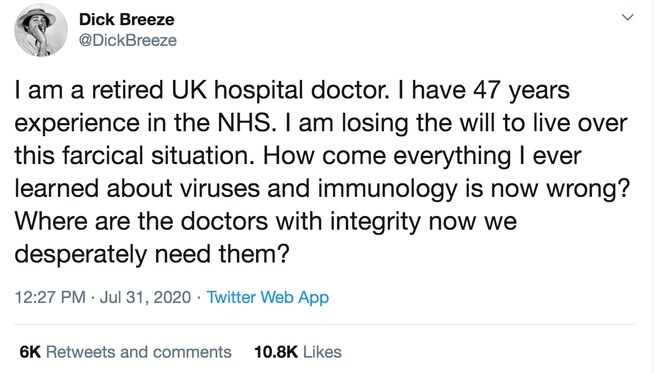Screen dimensions: 660x373
Task: Open Dick Breeze's profile avatar photo
Action: [41, 30]
